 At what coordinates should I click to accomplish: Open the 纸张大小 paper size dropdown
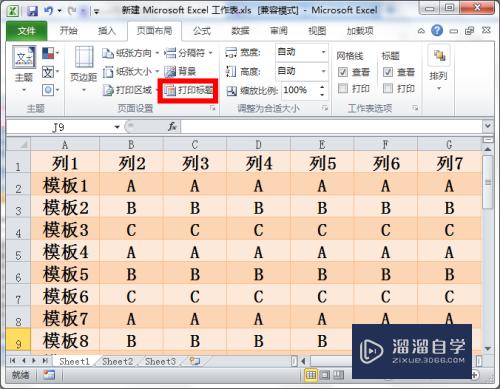click(130, 71)
